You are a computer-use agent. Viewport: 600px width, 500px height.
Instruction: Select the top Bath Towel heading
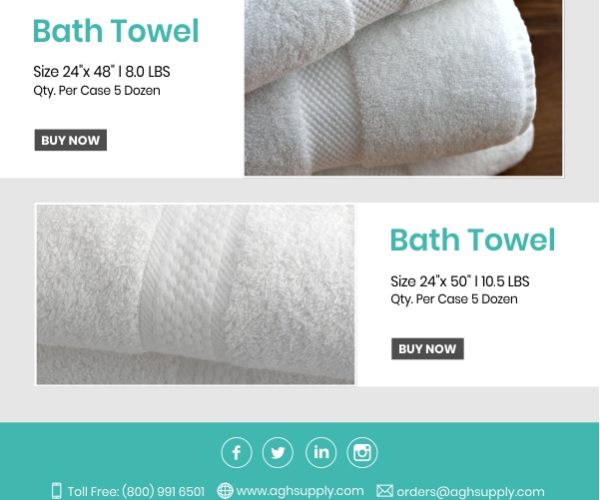[x=116, y=31]
